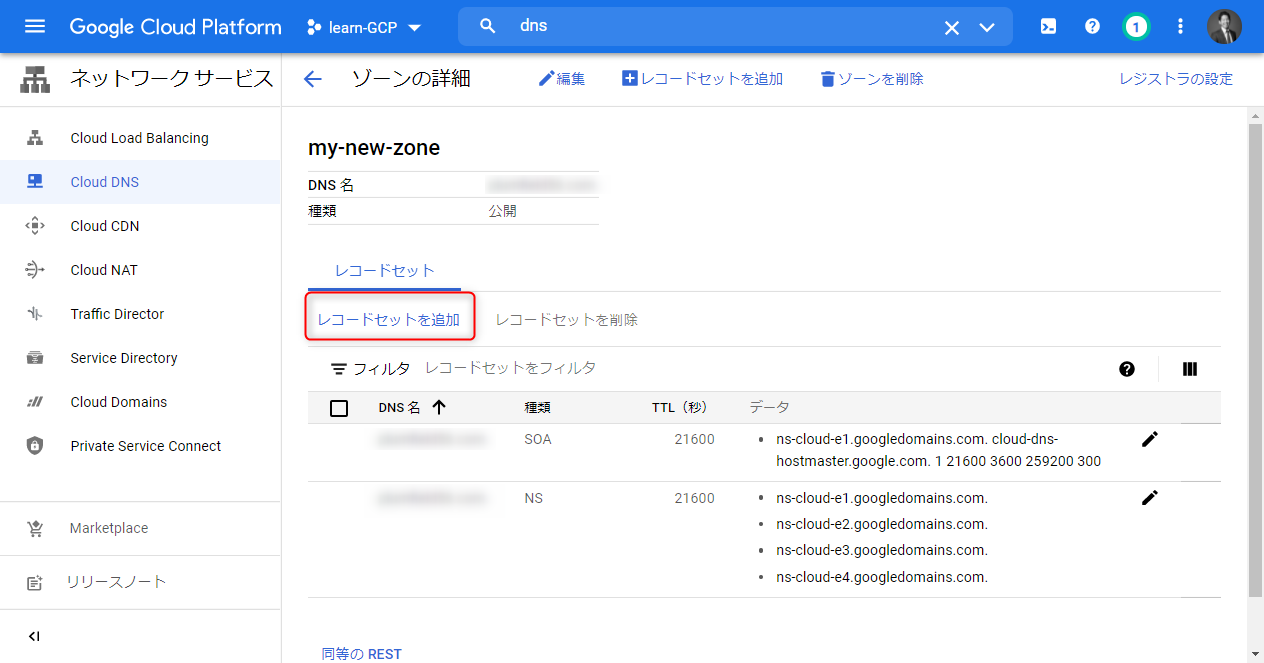Edit the SOA record pencil icon
1264x663 pixels.
click(x=1150, y=439)
